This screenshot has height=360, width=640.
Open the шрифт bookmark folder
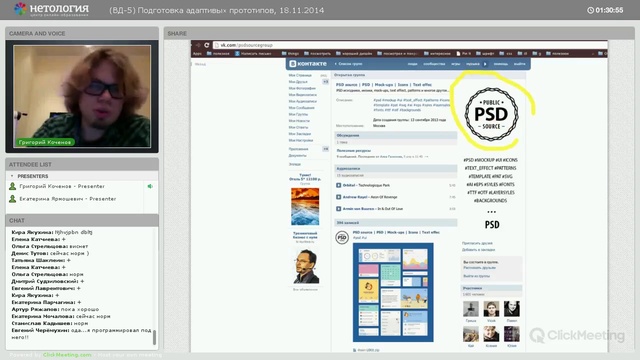tap(485, 53)
